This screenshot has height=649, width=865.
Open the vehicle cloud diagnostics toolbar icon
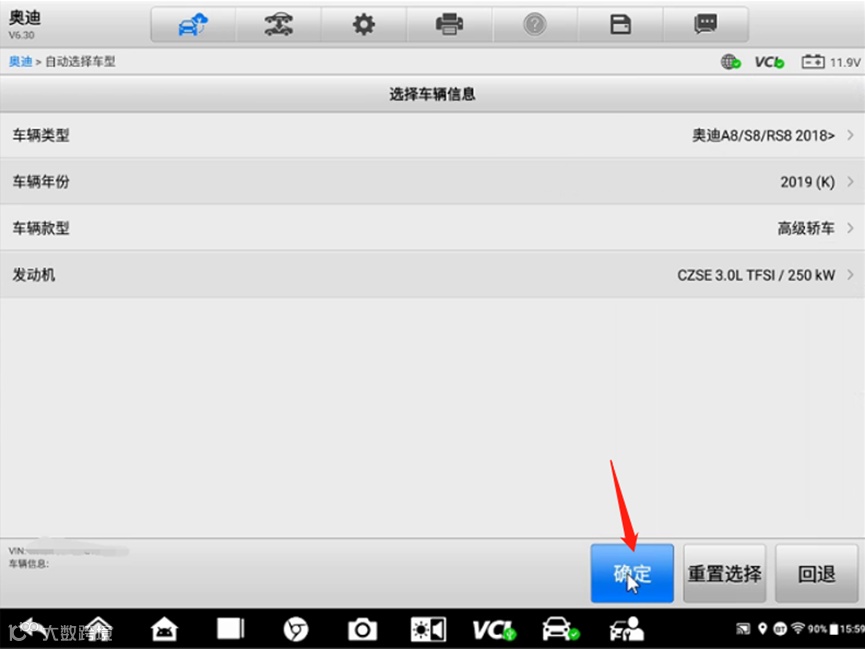click(193, 25)
